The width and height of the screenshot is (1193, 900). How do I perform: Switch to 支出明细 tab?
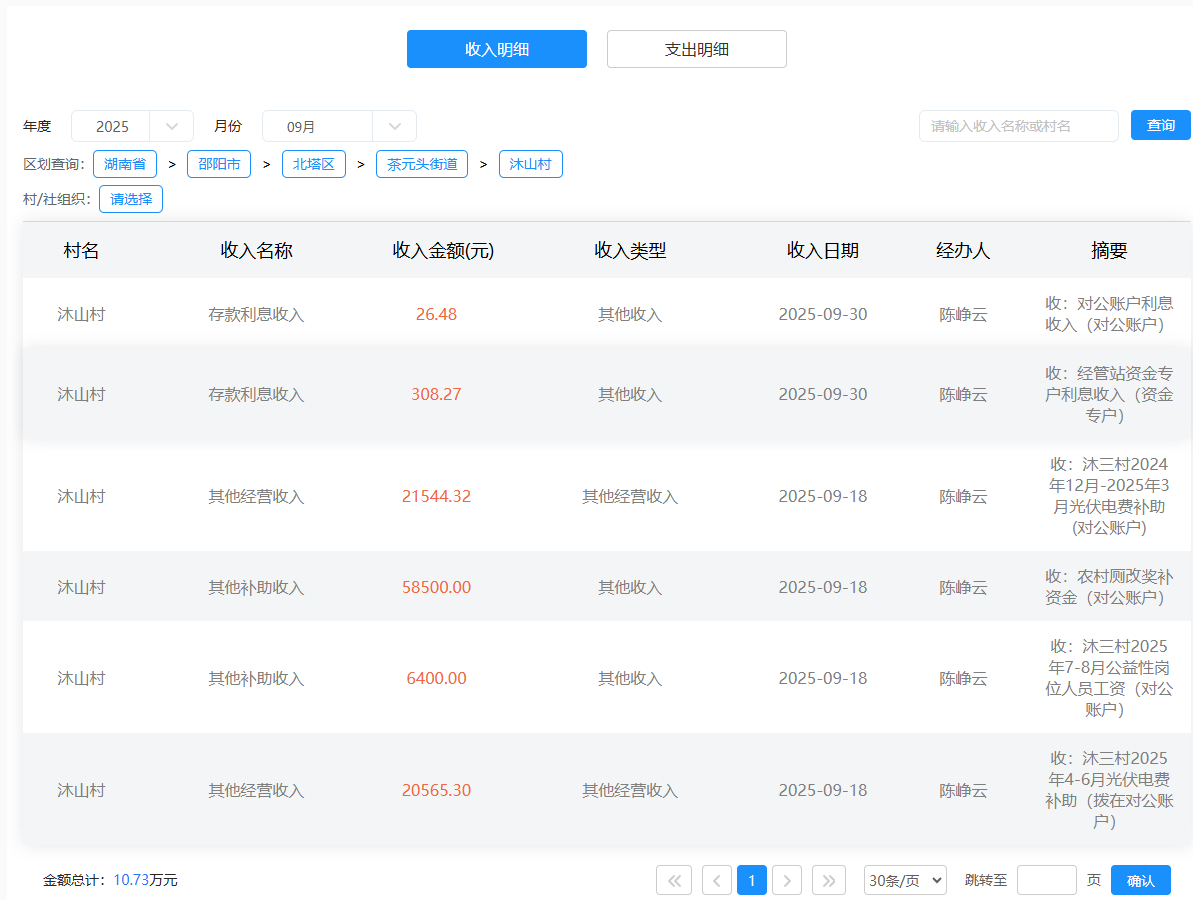pyautogui.click(x=697, y=49)
